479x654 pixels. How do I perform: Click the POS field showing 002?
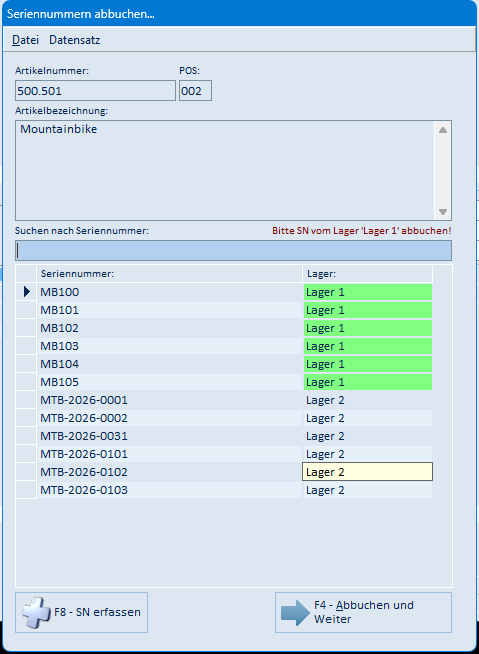pos(195,91)
